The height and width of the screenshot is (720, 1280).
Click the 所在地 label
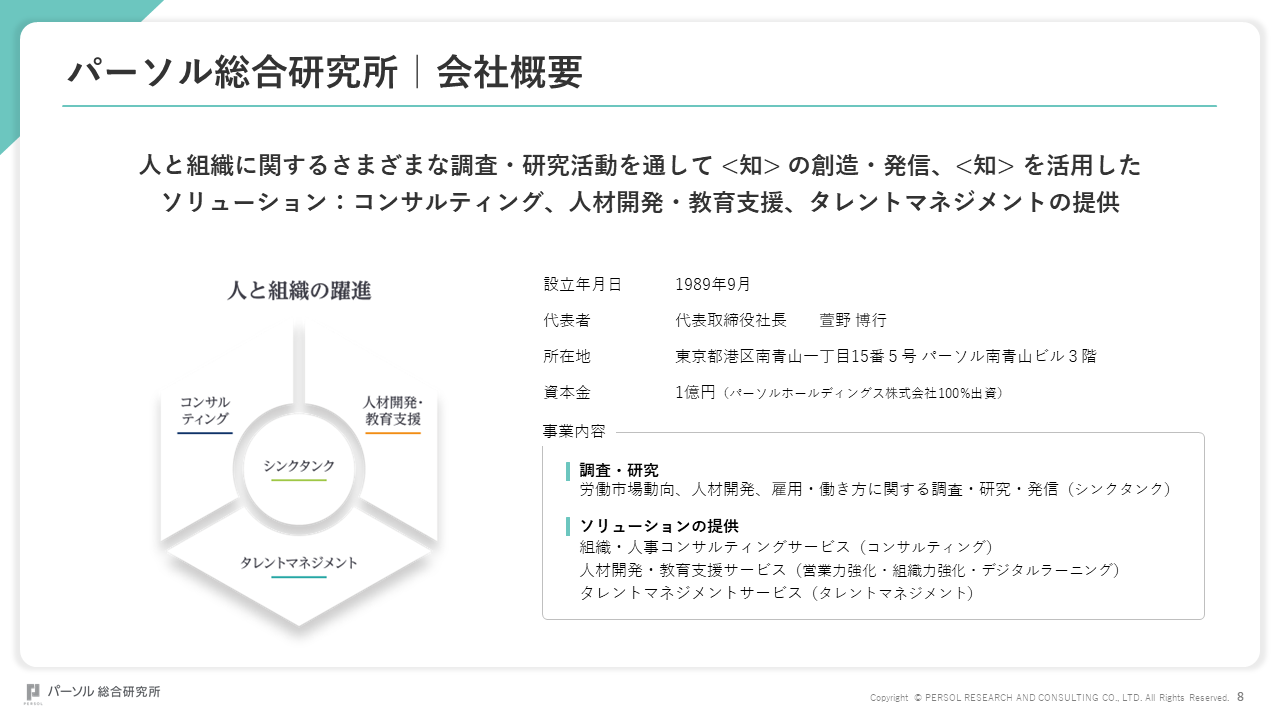[567, 357]
